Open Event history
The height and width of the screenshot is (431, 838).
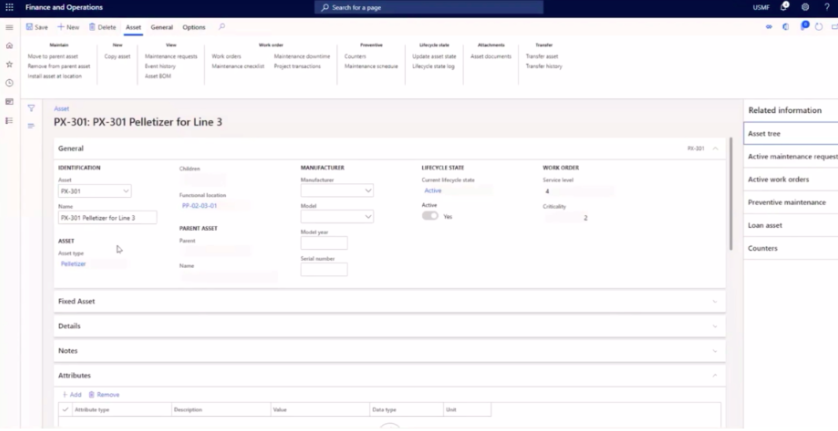pyautogui.click(x=160, y=66)
